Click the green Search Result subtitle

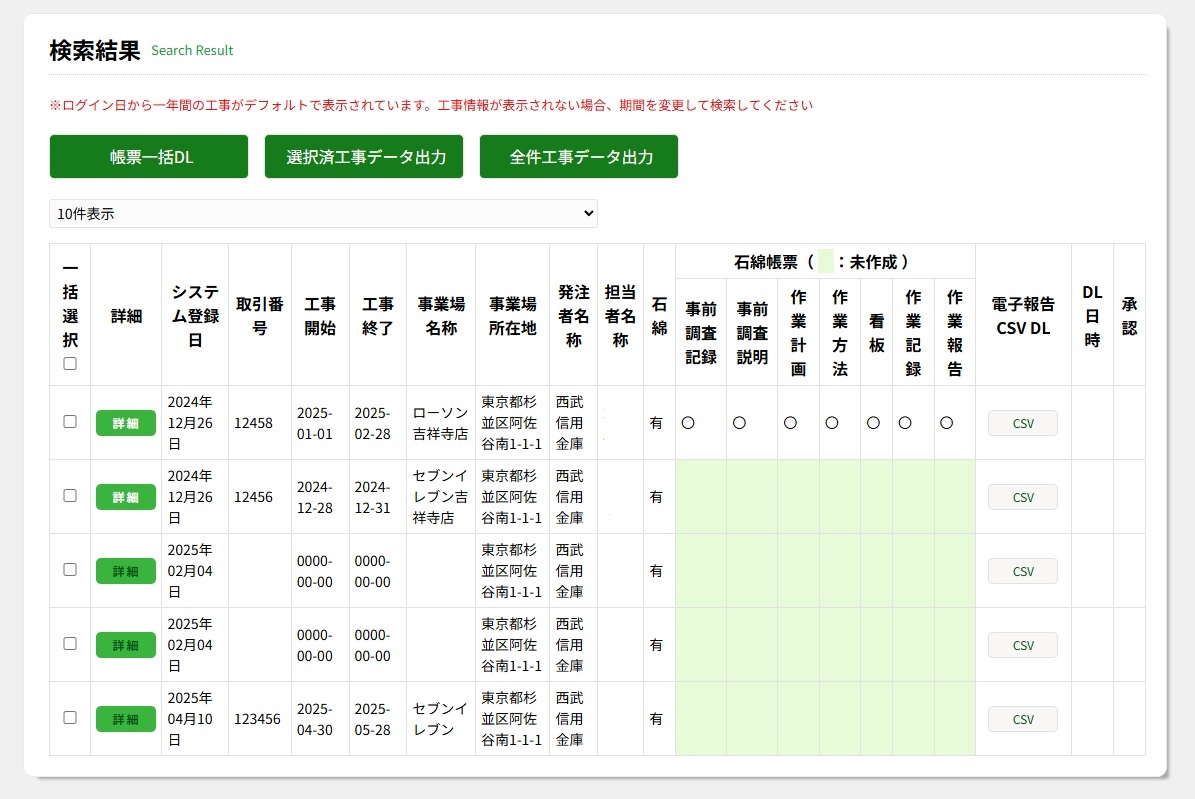coord(192,50)
